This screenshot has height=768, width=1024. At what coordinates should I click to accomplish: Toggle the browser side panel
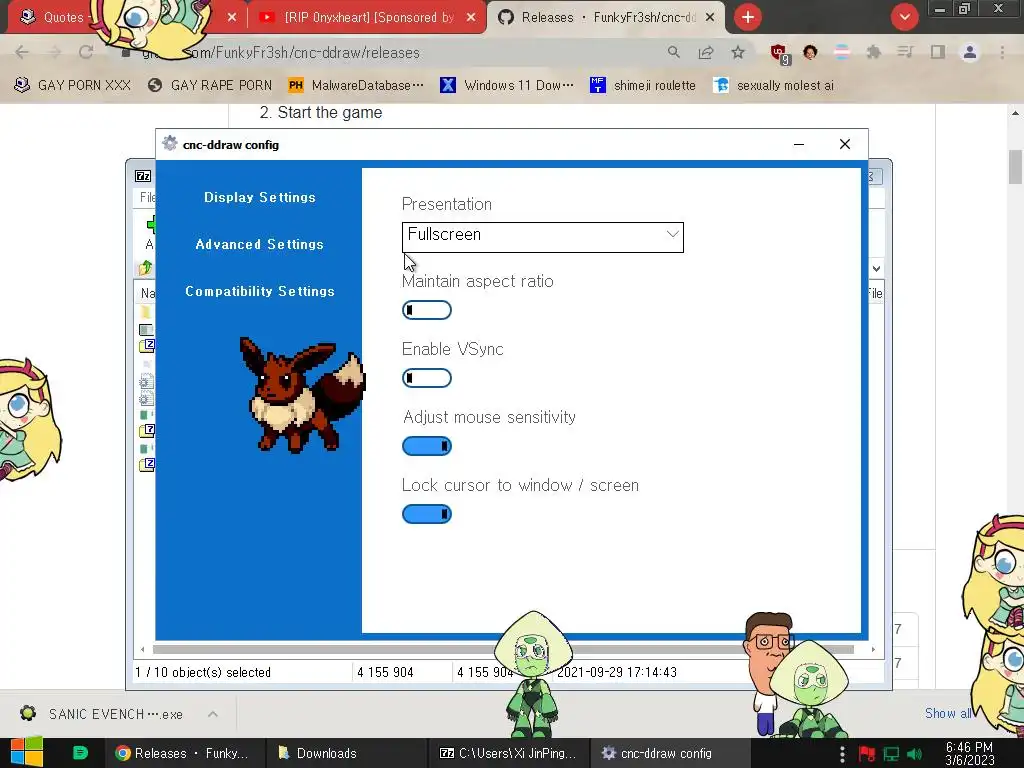click(938, 52)
